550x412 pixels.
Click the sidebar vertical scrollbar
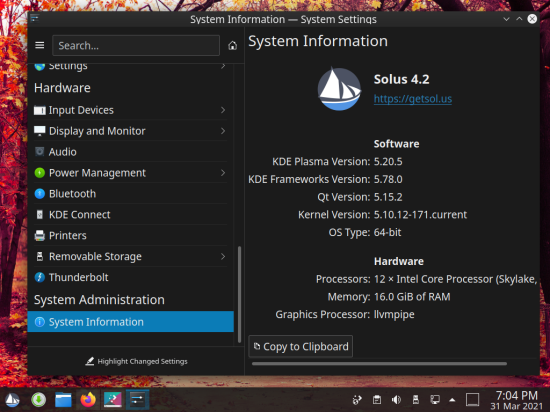coord(240,294)
